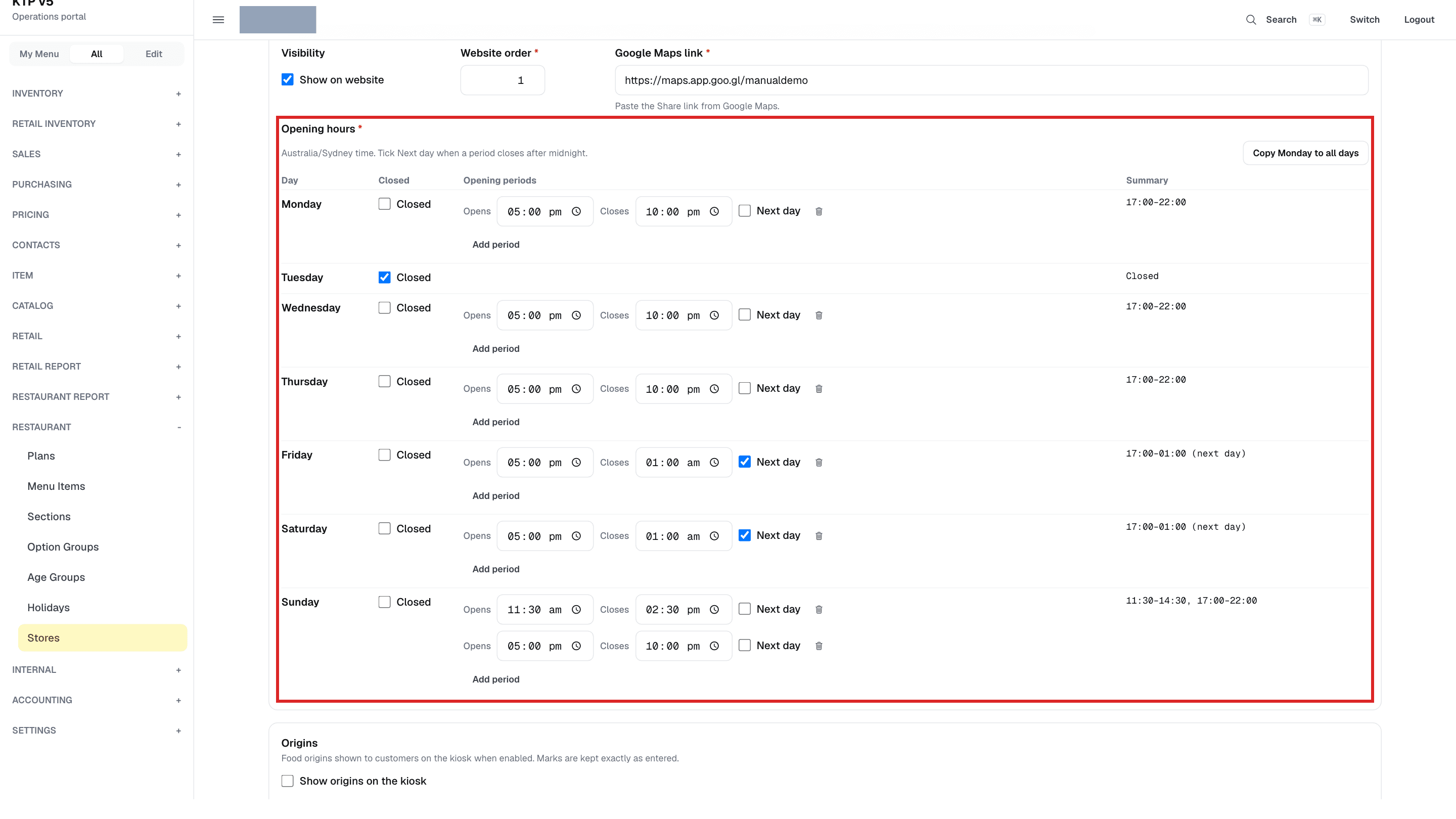
Task: Delete Sunday's 11:30 am period with trash icon
Action: tap(818, 609)
